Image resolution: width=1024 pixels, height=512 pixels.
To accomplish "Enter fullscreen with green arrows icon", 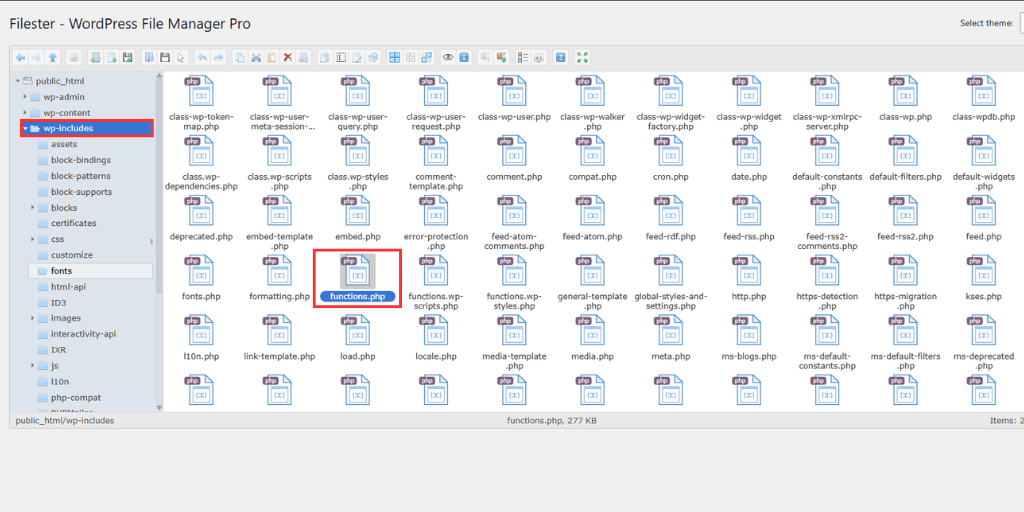I will point(583,57).
